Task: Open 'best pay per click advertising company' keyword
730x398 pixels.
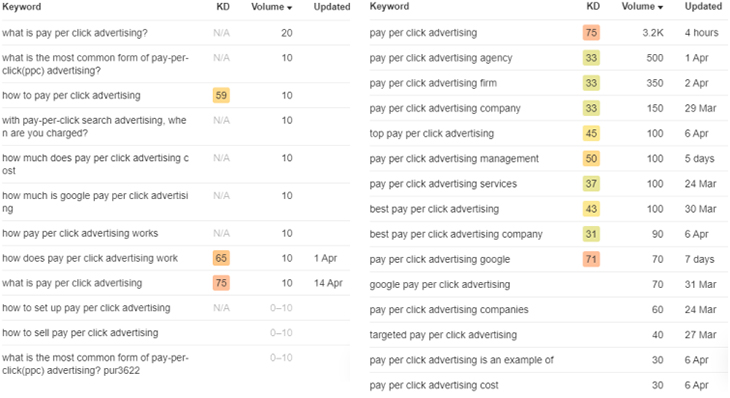Action: [x=456, y=234]
